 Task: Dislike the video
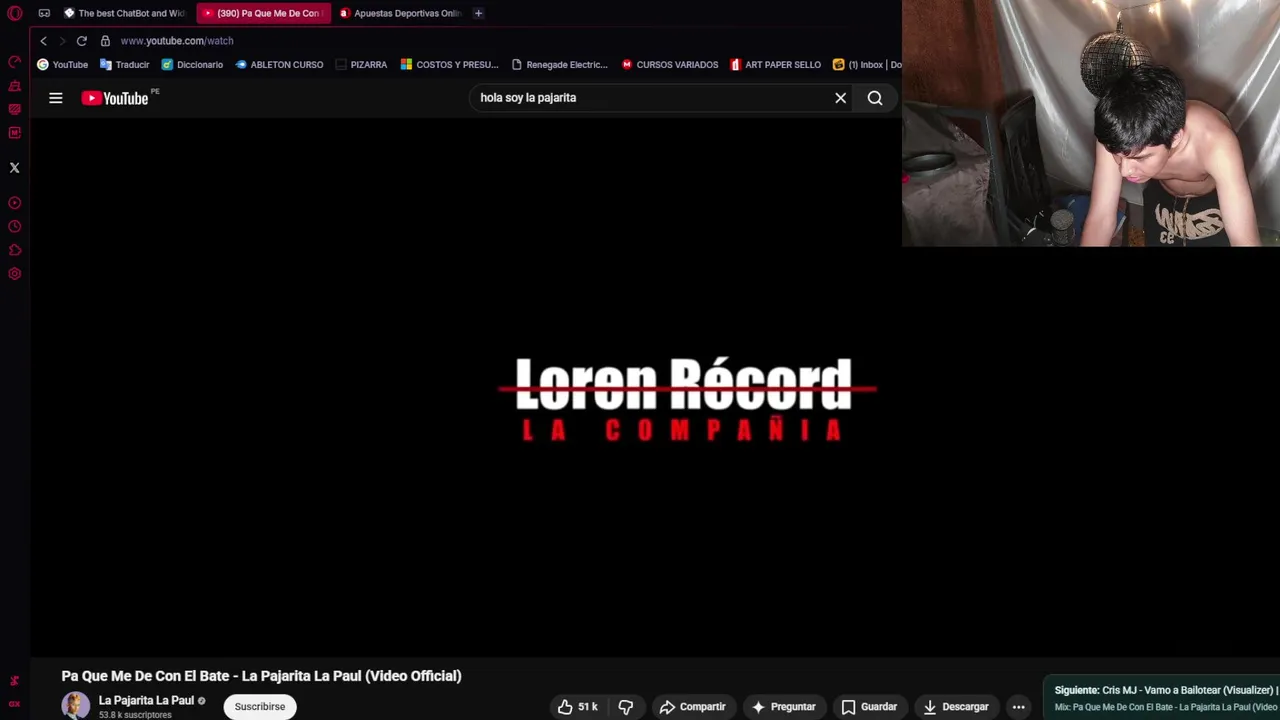coord(626,707)
